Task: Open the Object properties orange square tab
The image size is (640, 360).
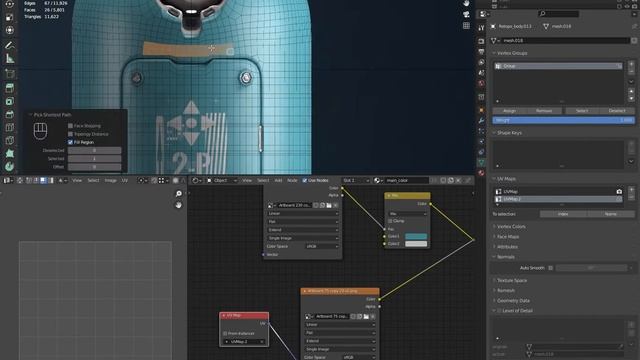Action: click(x=481, y=110)
